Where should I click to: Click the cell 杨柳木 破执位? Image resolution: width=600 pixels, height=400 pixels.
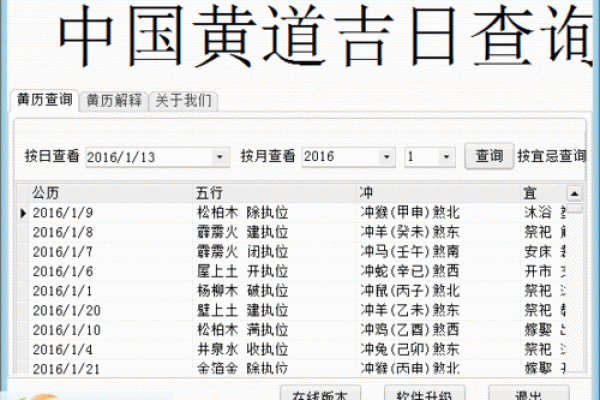274,291
